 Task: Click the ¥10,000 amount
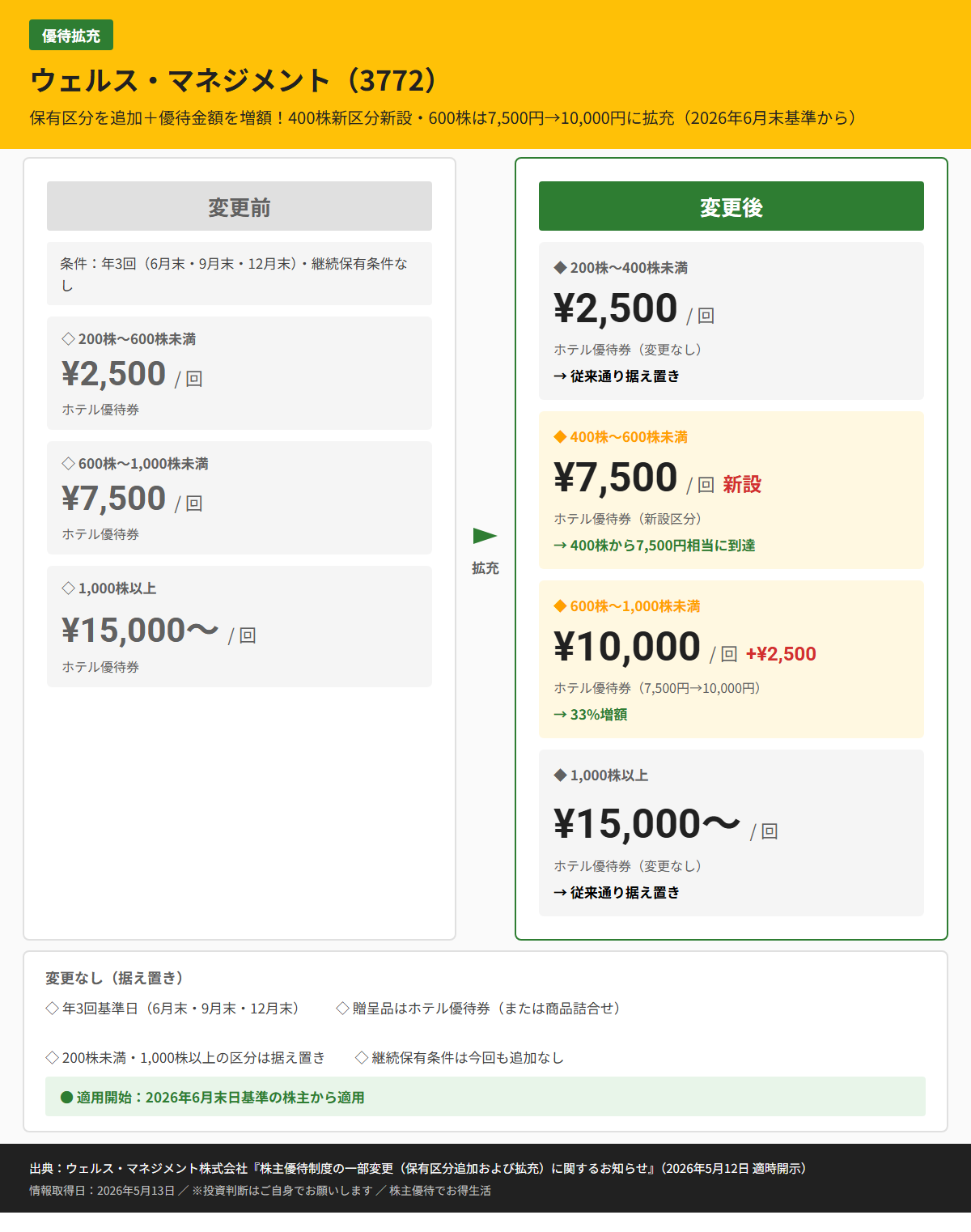tap(627, 647)
